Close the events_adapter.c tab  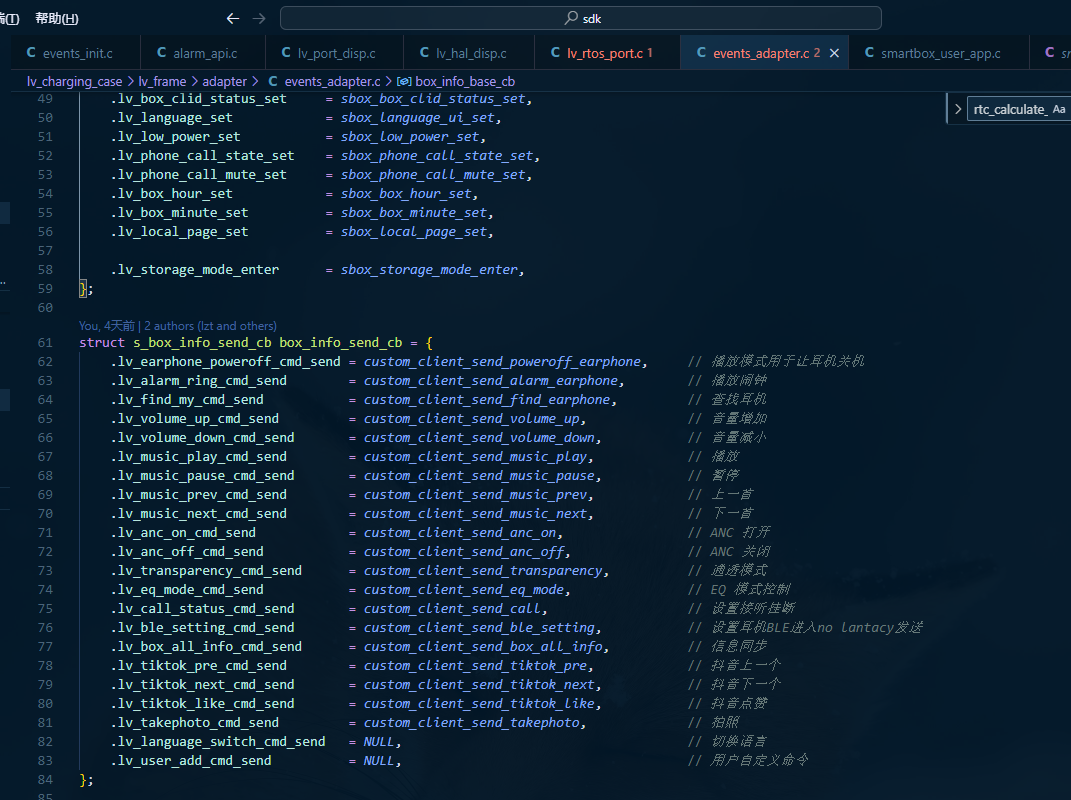tap(834, 53)
